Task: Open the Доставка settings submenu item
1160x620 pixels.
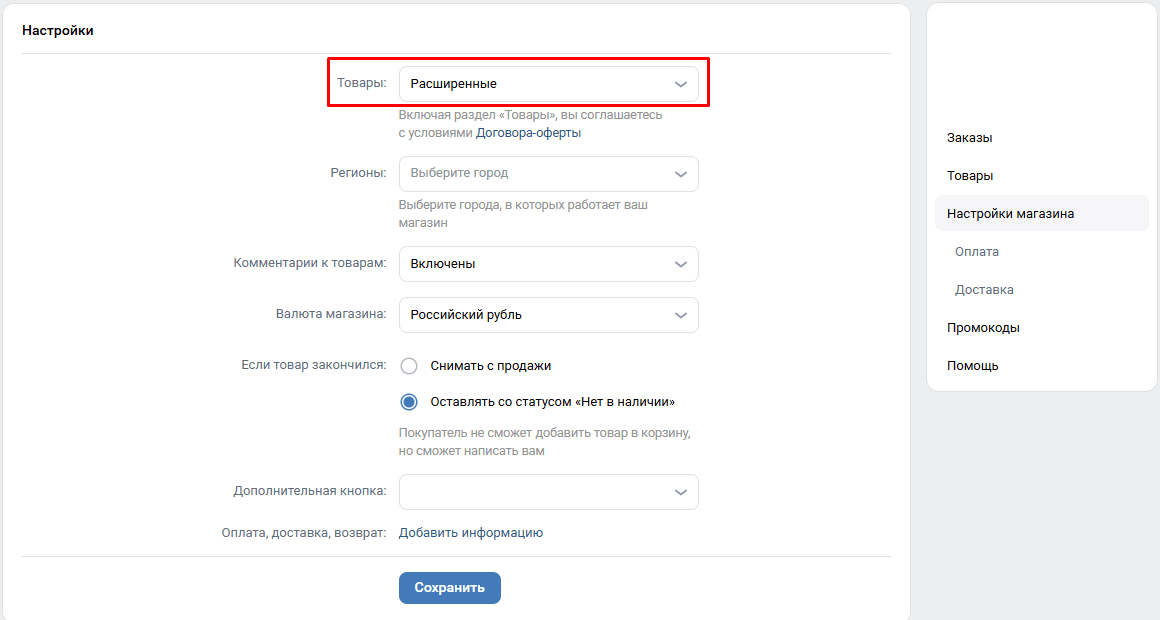Action: coord(984,290)
